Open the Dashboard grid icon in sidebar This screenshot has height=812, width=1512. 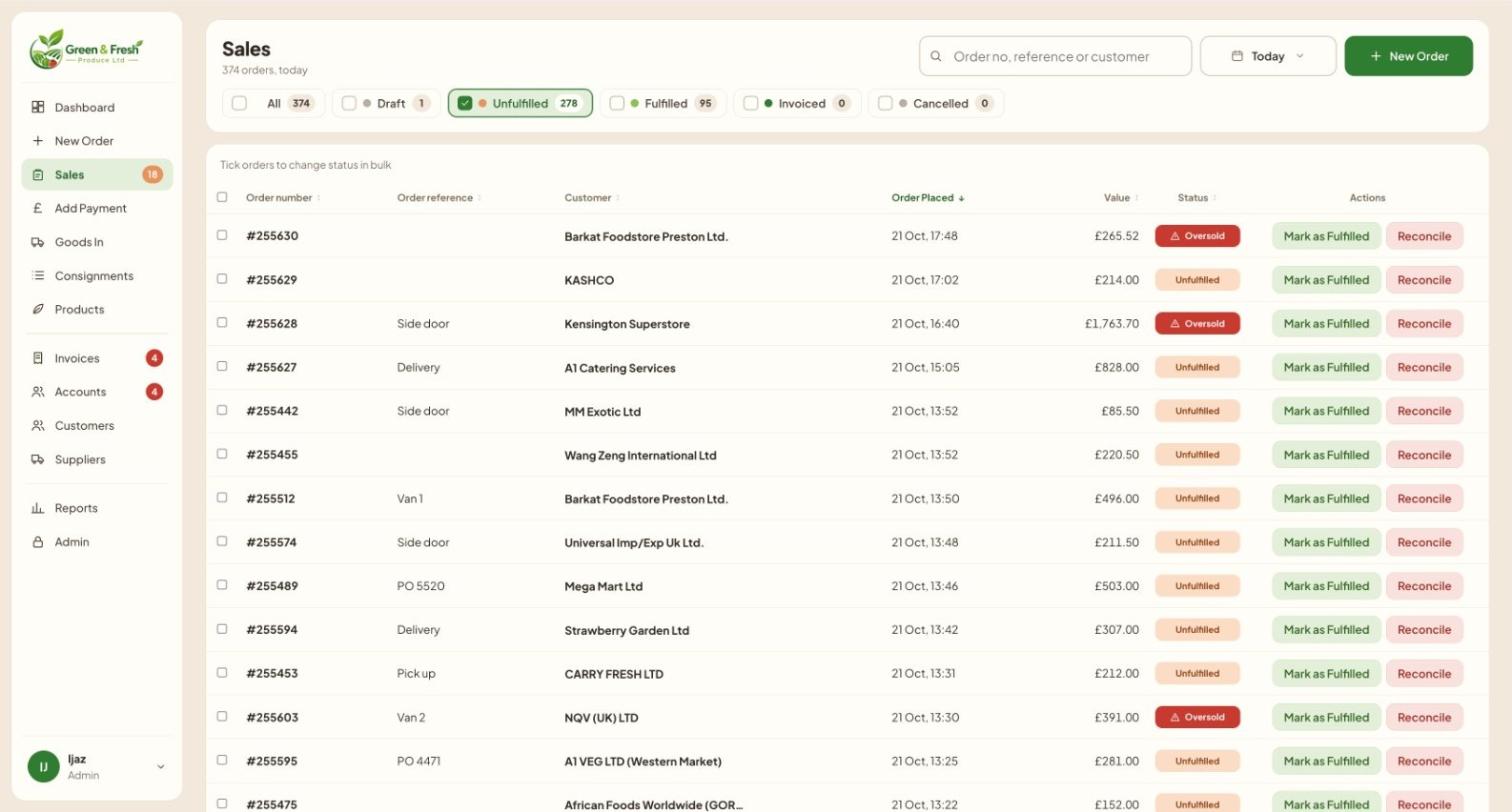[38, 108]
